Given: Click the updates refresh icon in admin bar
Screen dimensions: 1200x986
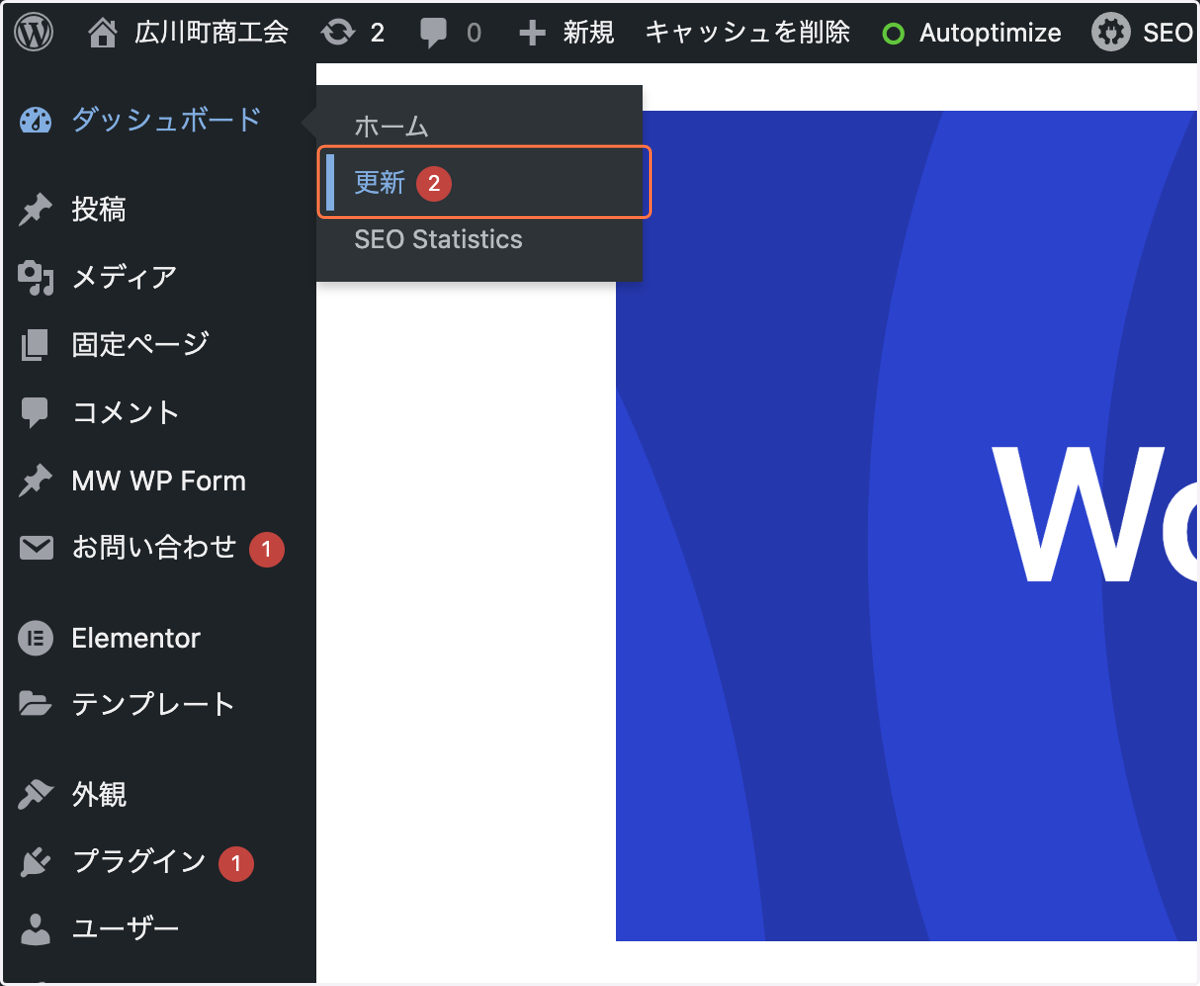Looking at the screenshot, I should click(338, 33).
